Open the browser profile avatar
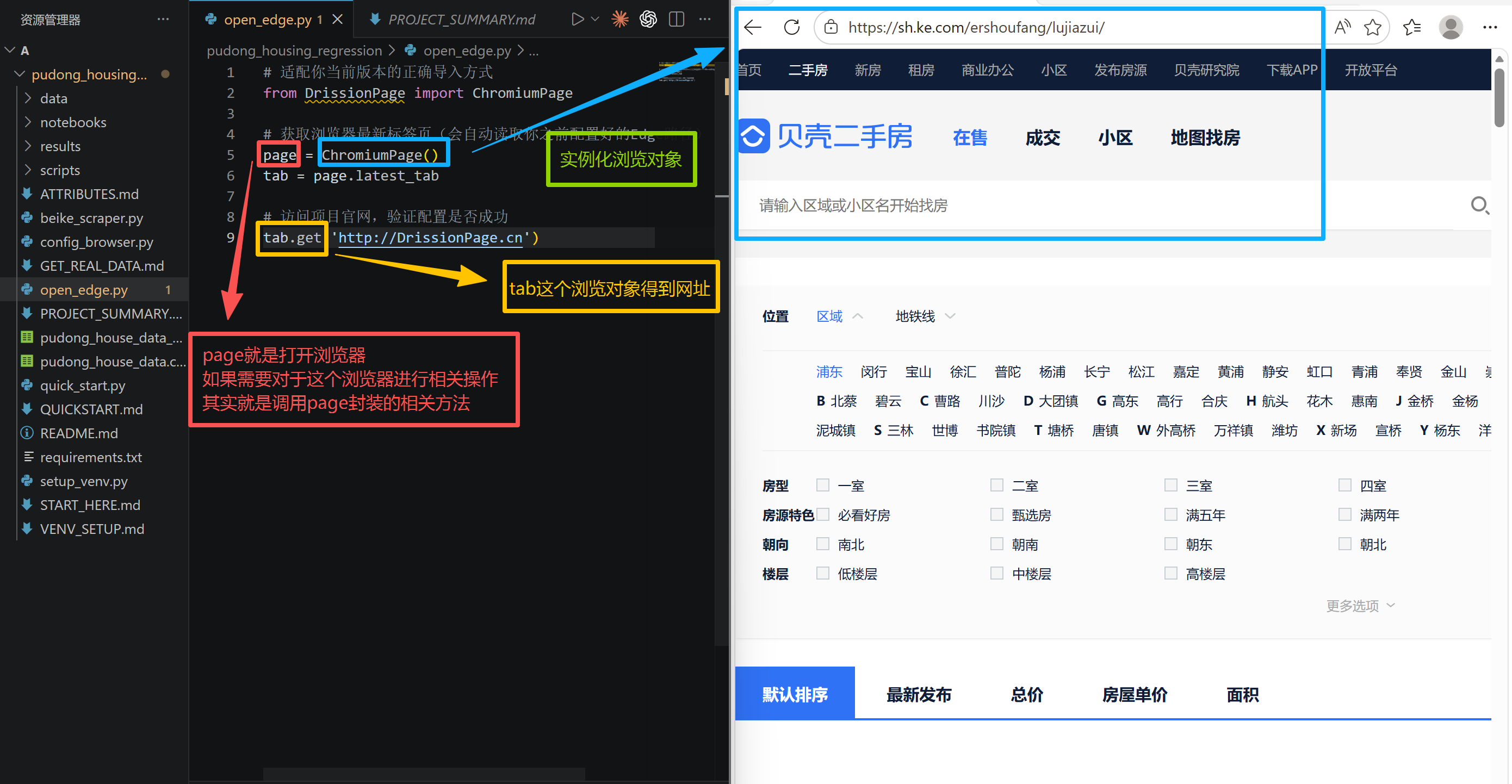 (x=1451, y=27)
